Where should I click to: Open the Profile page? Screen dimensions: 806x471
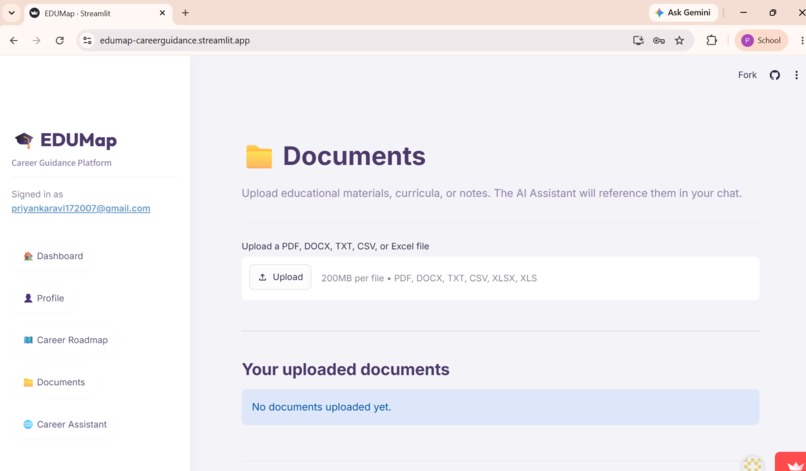44,298
